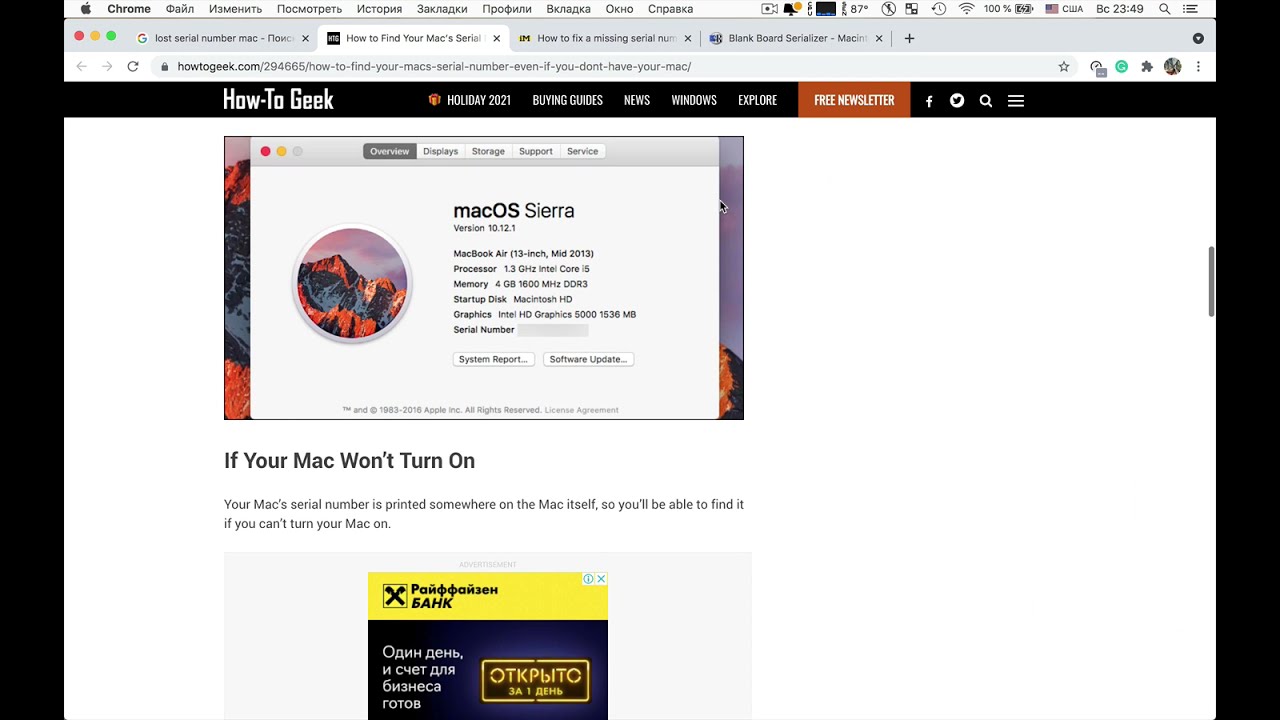Open the Chrome application menu
Screen dimensions: 1280x720
tap(129, 9)
